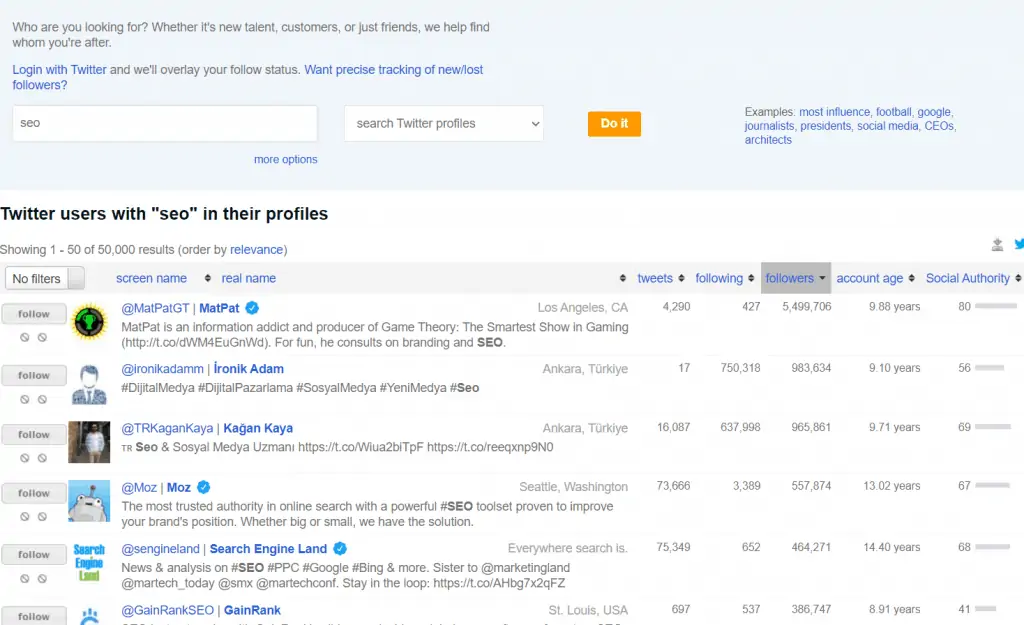Sort table by account age column
1024x625 pixels.
pyautogui.click(x=874, y=278)
